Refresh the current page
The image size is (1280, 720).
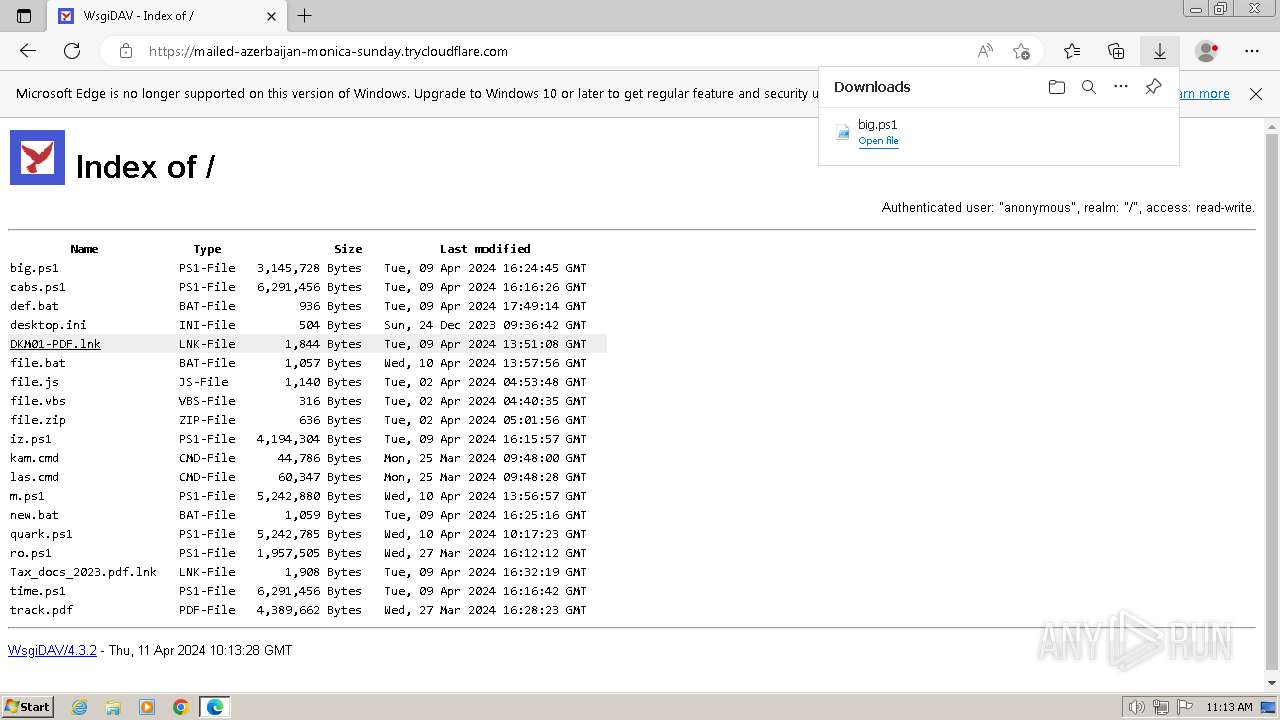pos(72,51)
